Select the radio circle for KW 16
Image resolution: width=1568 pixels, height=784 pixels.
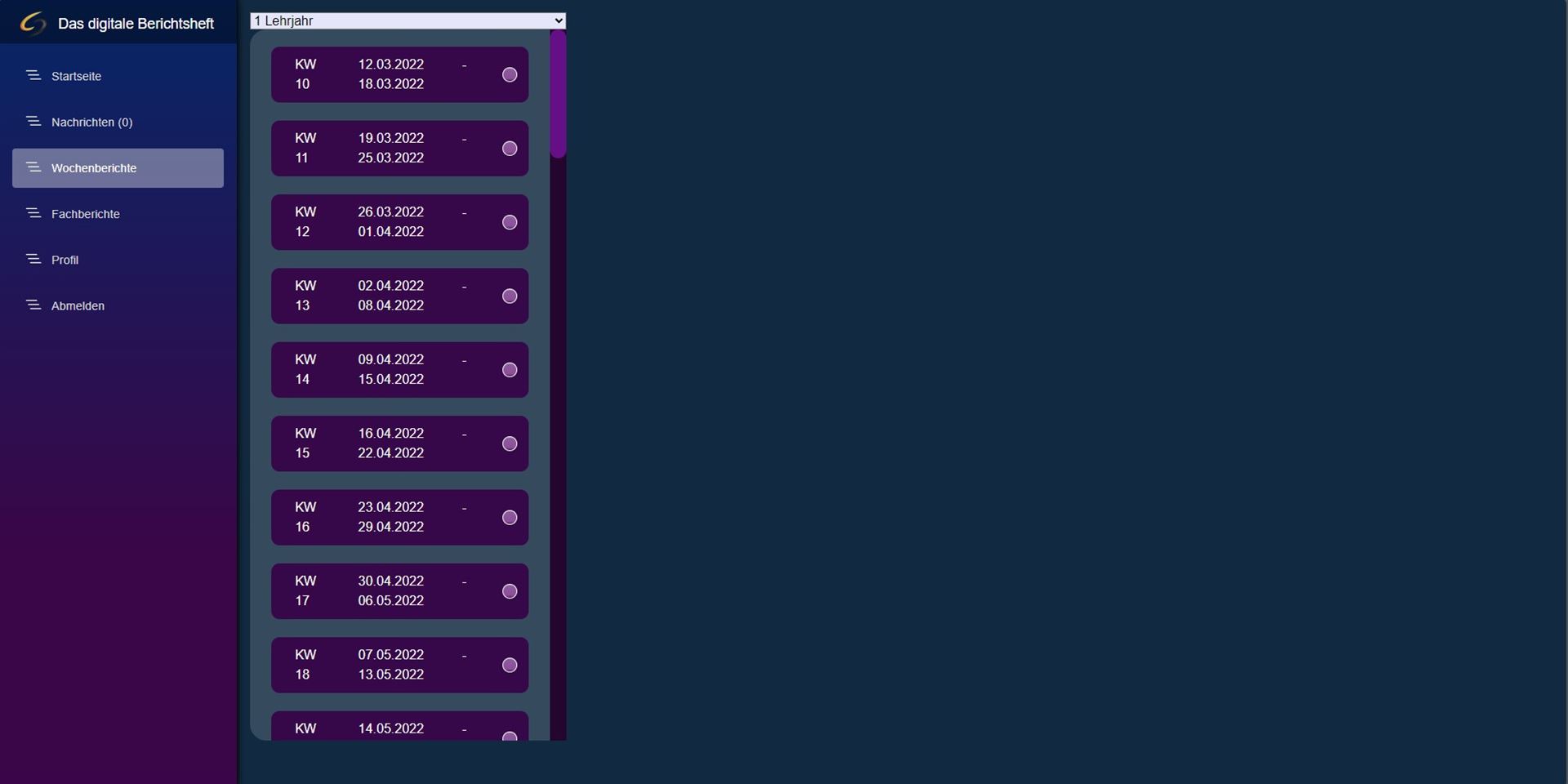[510, 517]
